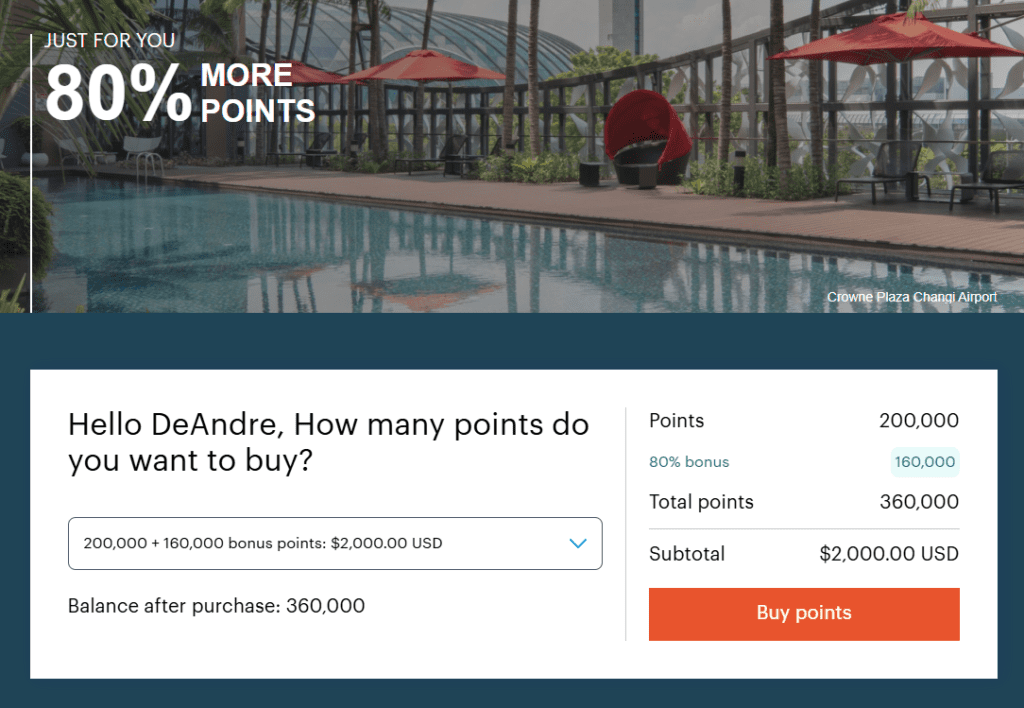Click the 160,000 bonus points badge
The width and height of the screenshot is (1024, 708).
click(x=925, y=462)
